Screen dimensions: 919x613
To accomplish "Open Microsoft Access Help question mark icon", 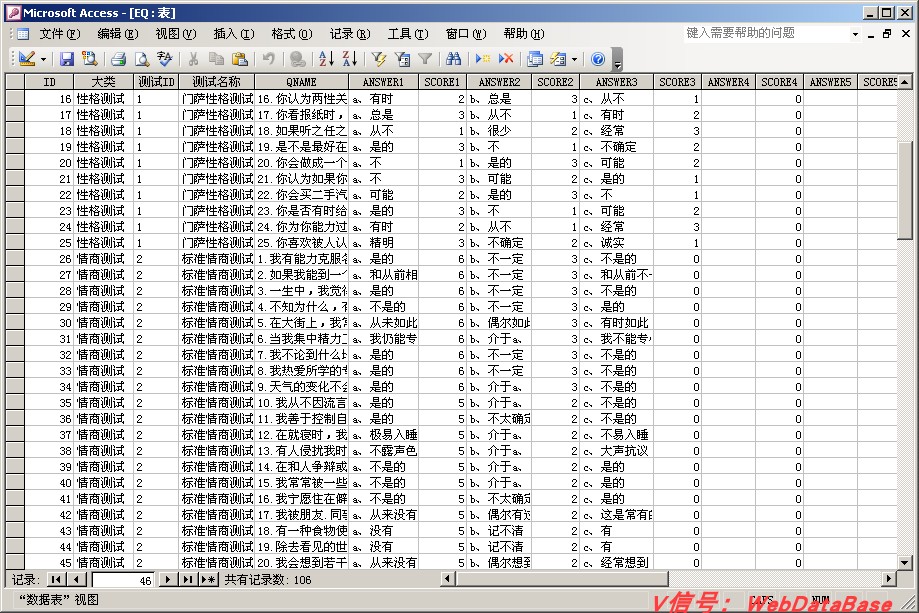I will coord(598,59).
